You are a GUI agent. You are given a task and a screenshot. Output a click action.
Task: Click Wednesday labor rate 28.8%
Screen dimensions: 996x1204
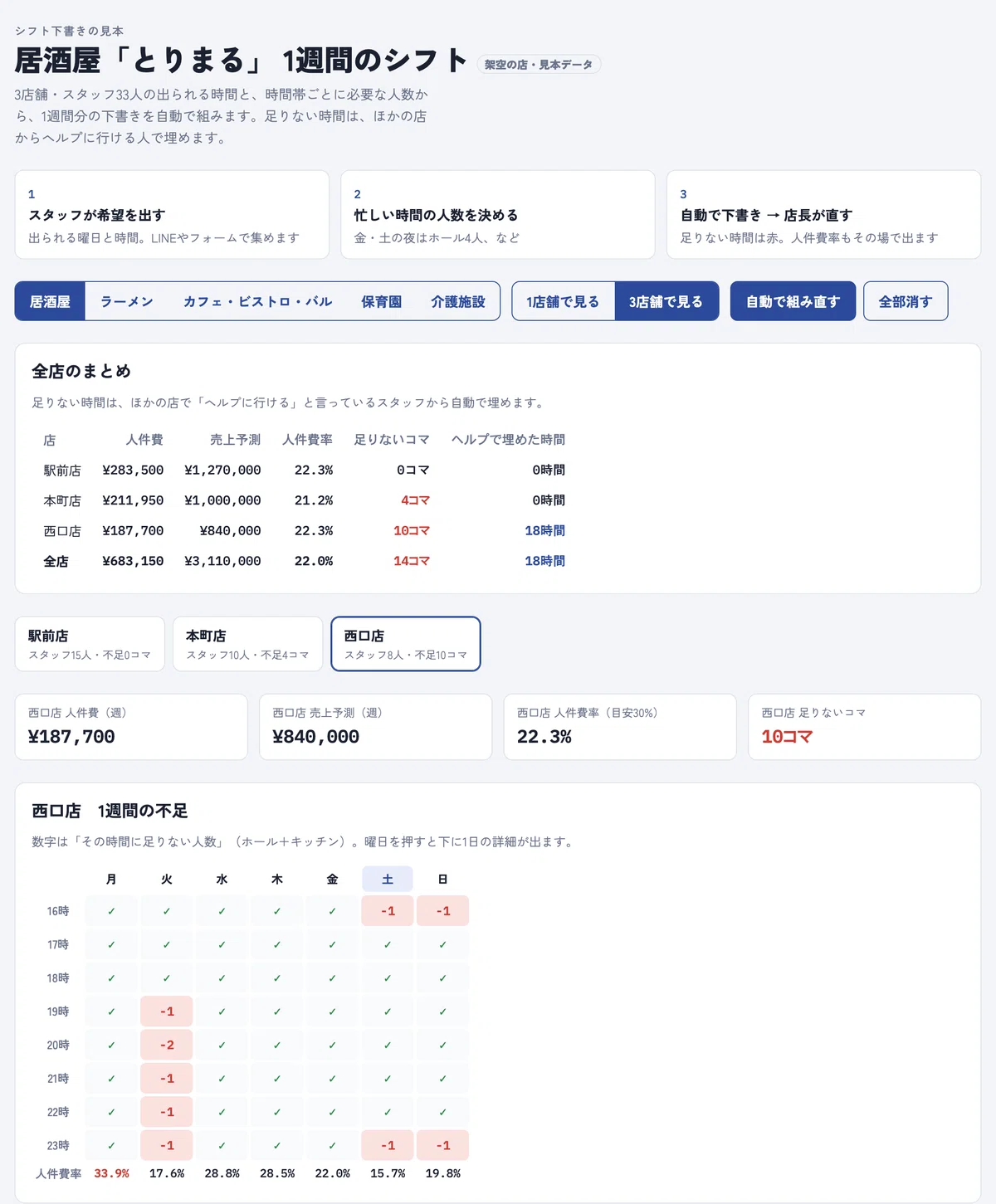click(x=222, y=1173)
